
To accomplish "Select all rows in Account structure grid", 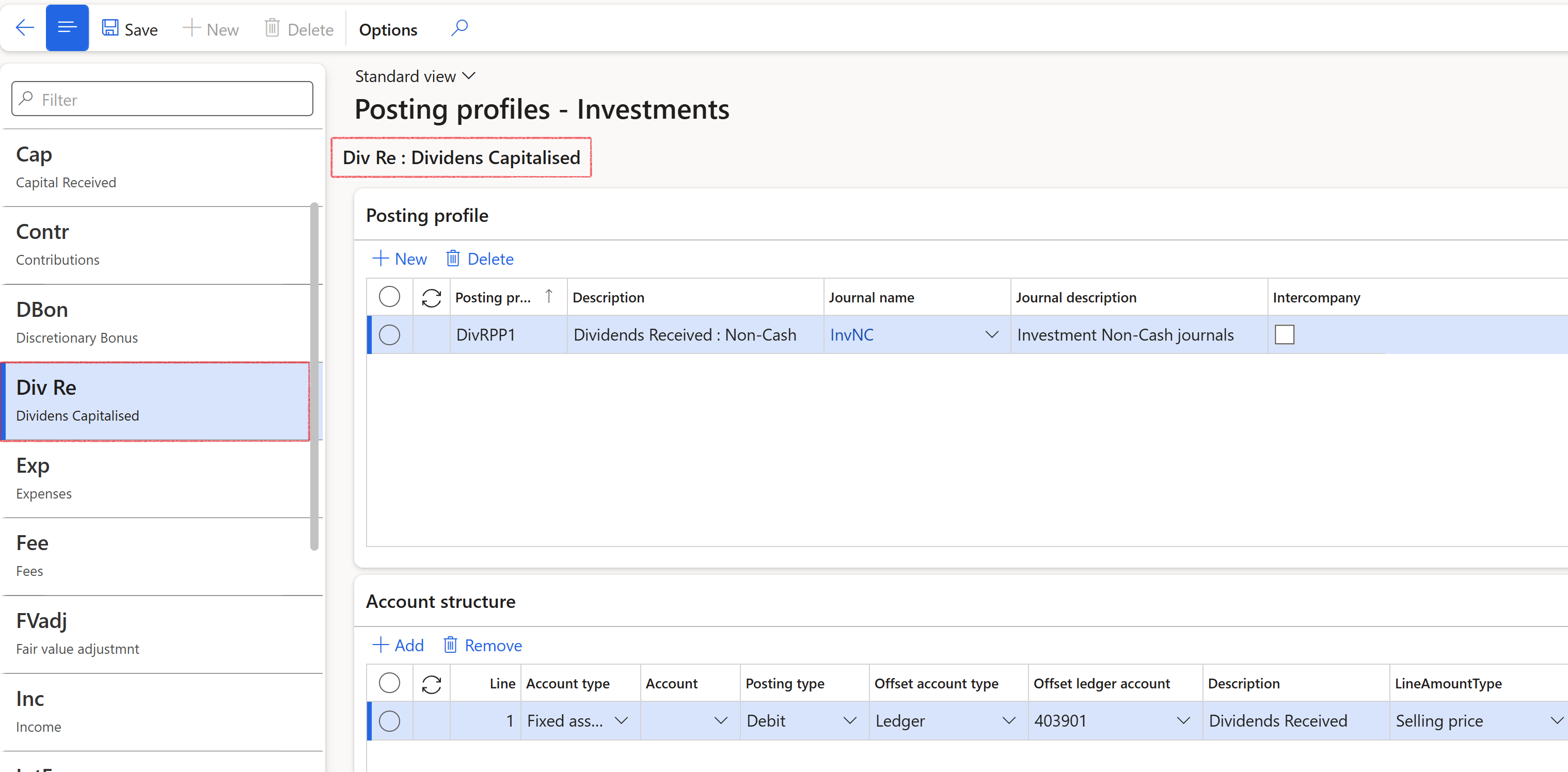I will coord(390,683).
